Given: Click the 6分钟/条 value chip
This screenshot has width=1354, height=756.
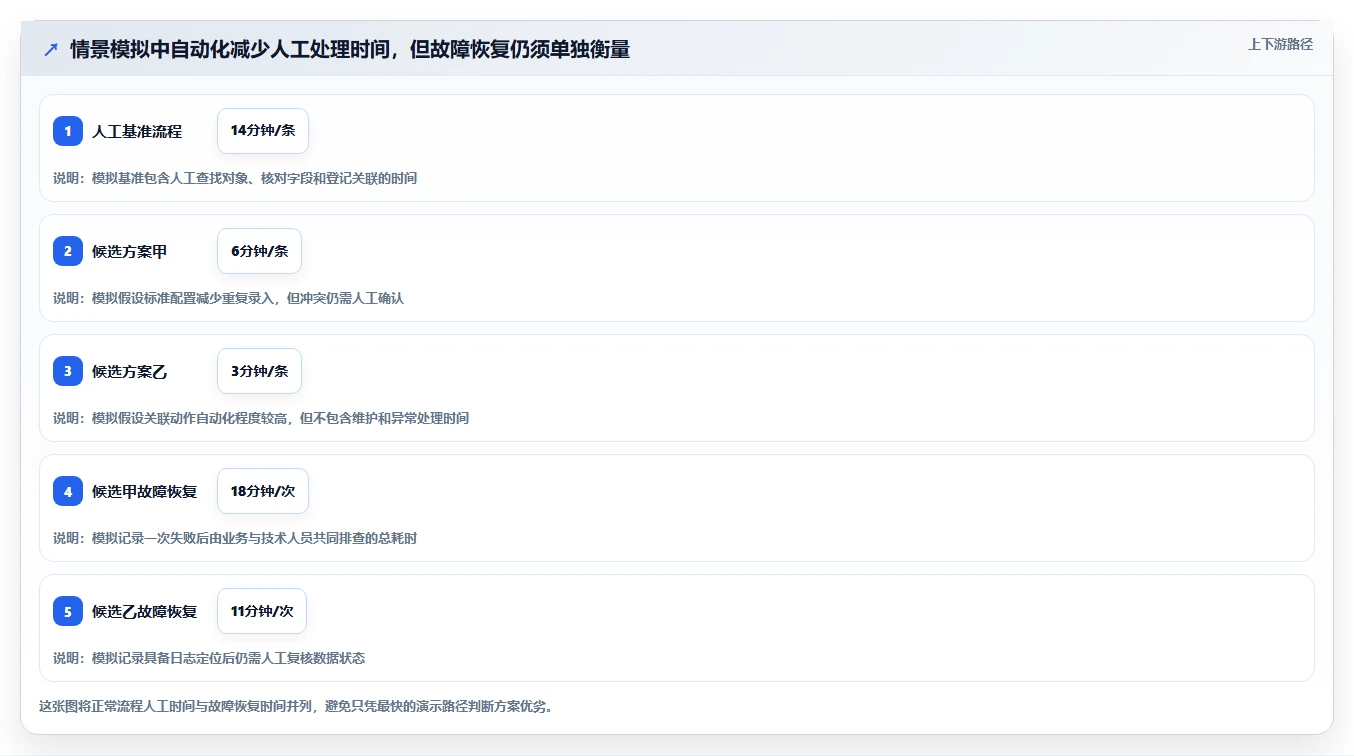Looking at the screenshot, I should [259, 251].
